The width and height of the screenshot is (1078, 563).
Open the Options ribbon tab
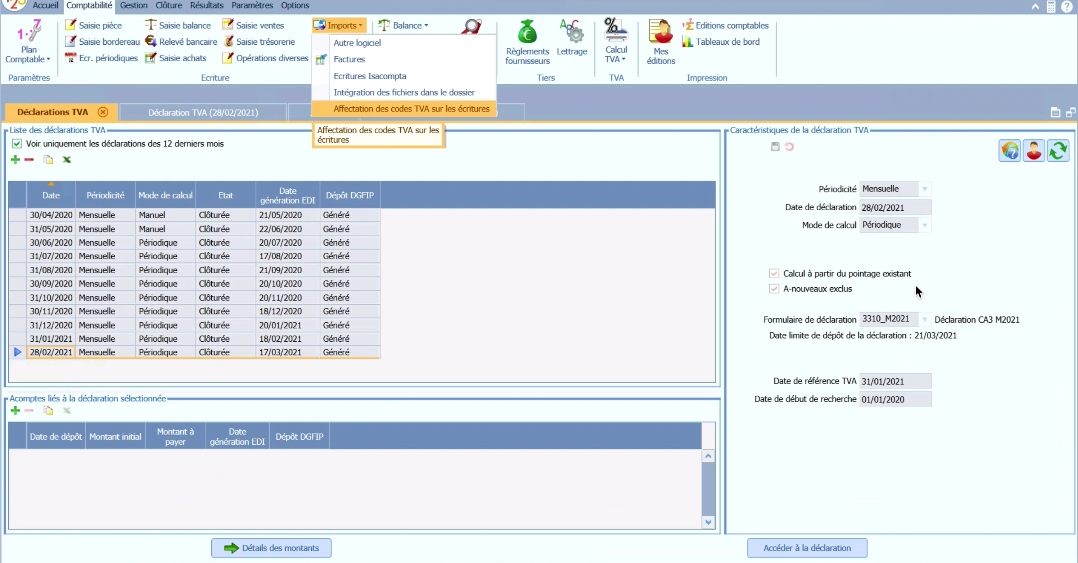pyautogui.click(x=295, y=5)
